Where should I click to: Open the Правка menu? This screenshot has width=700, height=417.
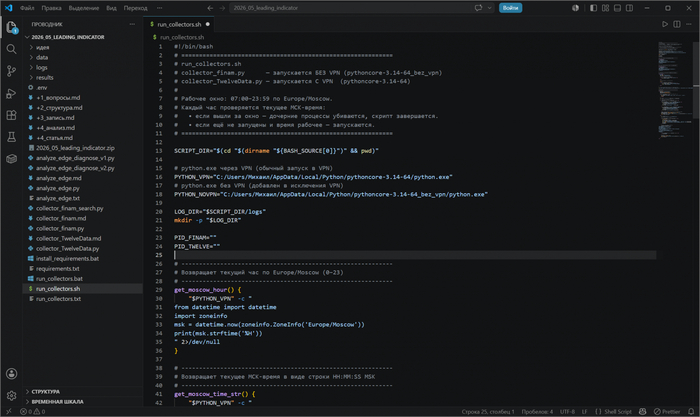[51, 8]
